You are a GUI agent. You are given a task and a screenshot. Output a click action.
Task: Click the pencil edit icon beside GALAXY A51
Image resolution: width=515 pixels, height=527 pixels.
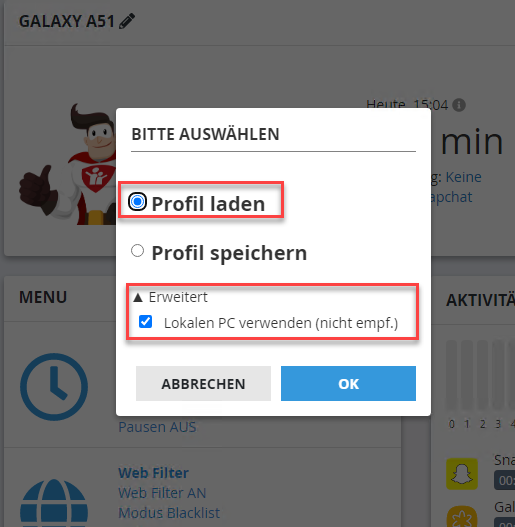(127, 21)
